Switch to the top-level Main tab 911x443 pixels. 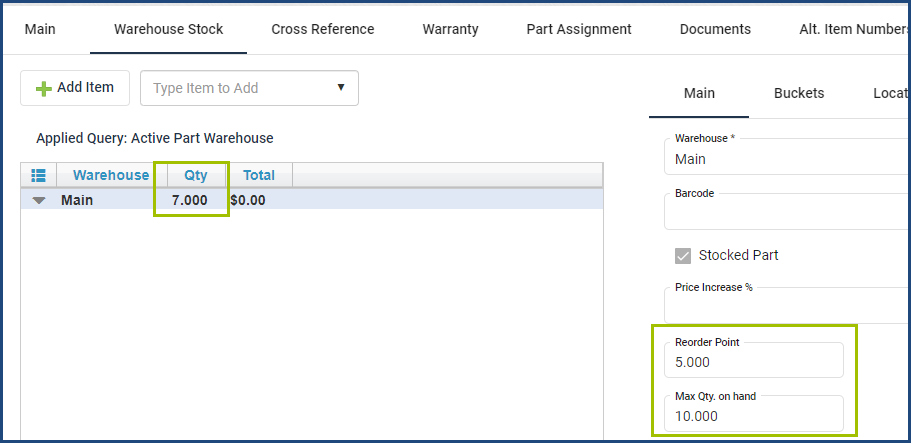pos(40,29)
